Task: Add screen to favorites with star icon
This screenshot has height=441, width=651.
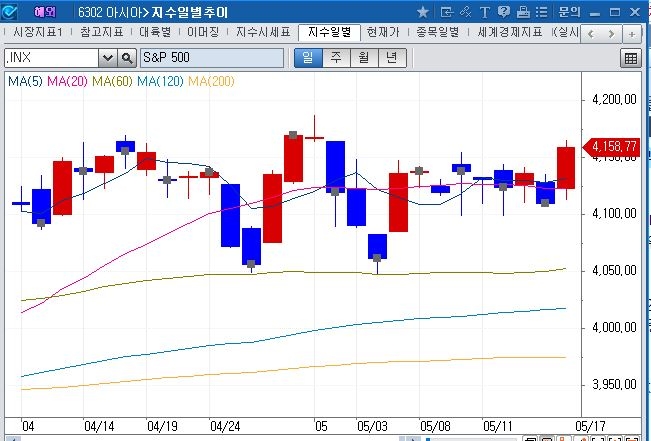Action: (423, 12)
